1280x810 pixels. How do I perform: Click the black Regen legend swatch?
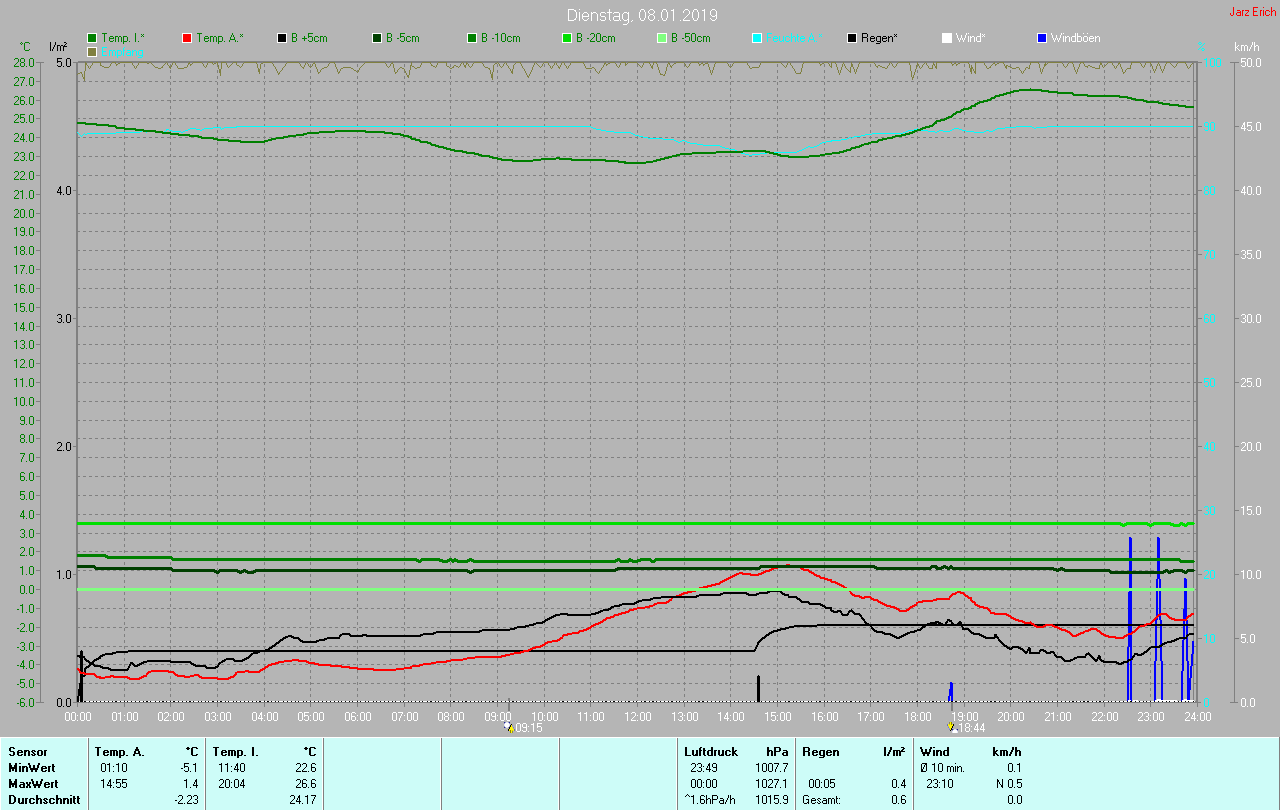coord(852,38)
